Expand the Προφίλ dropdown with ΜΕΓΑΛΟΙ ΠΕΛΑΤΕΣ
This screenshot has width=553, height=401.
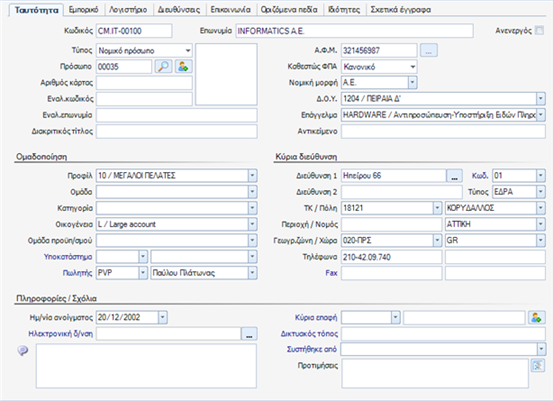tap(252, 176)
